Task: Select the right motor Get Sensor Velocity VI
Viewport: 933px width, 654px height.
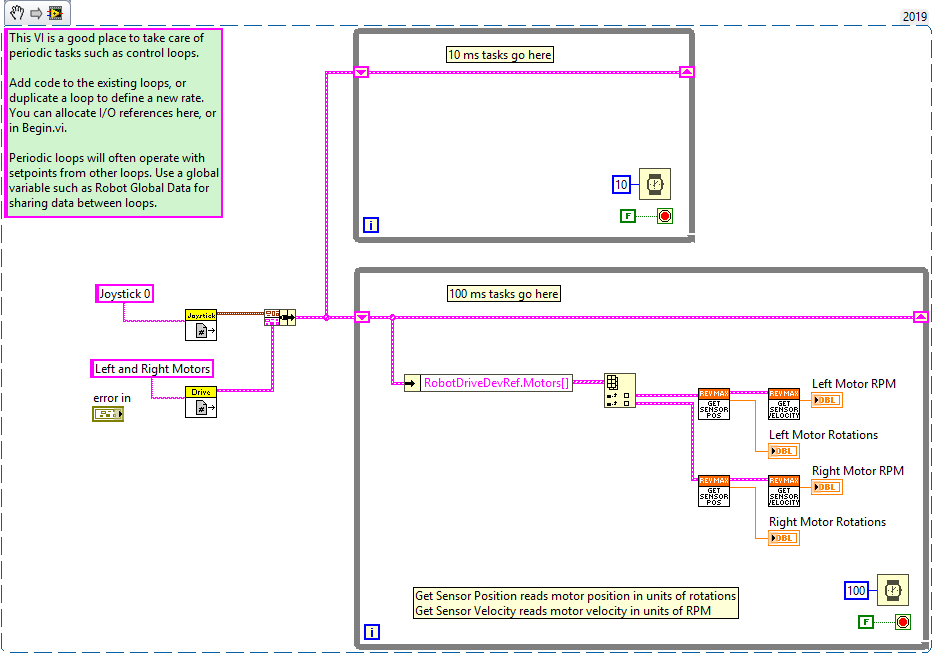Action: click(x=784, y=490)
